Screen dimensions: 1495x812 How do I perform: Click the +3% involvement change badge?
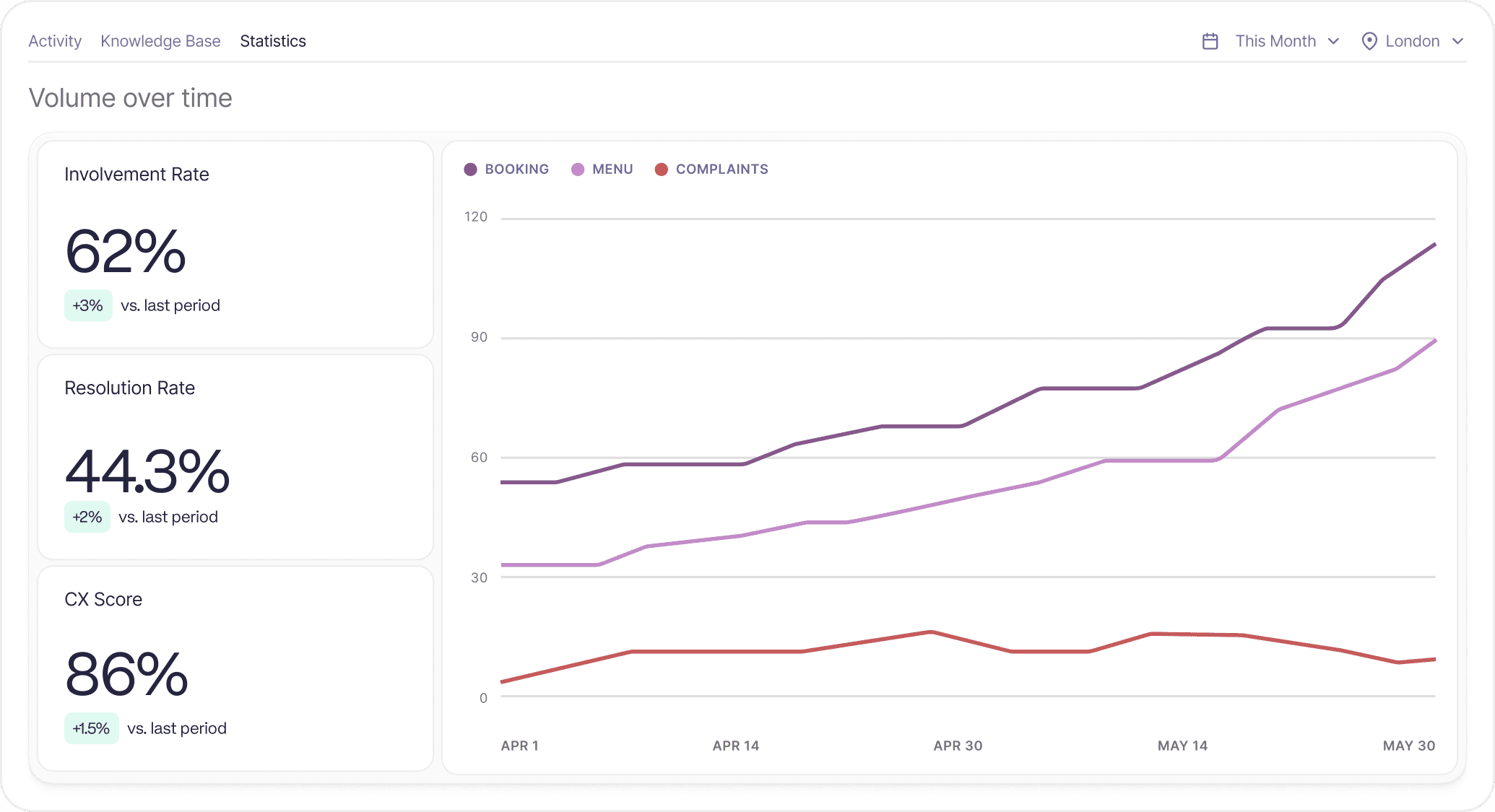tap(88, 305)
